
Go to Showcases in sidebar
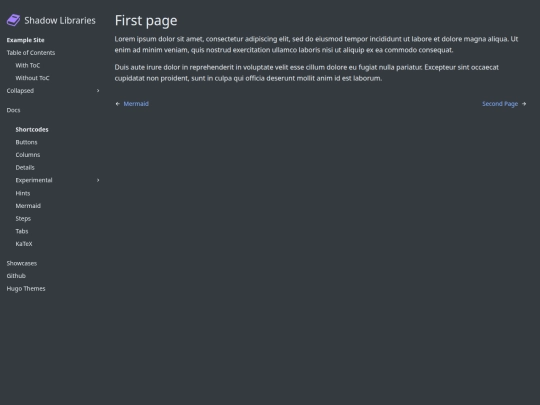click(22, 263)
